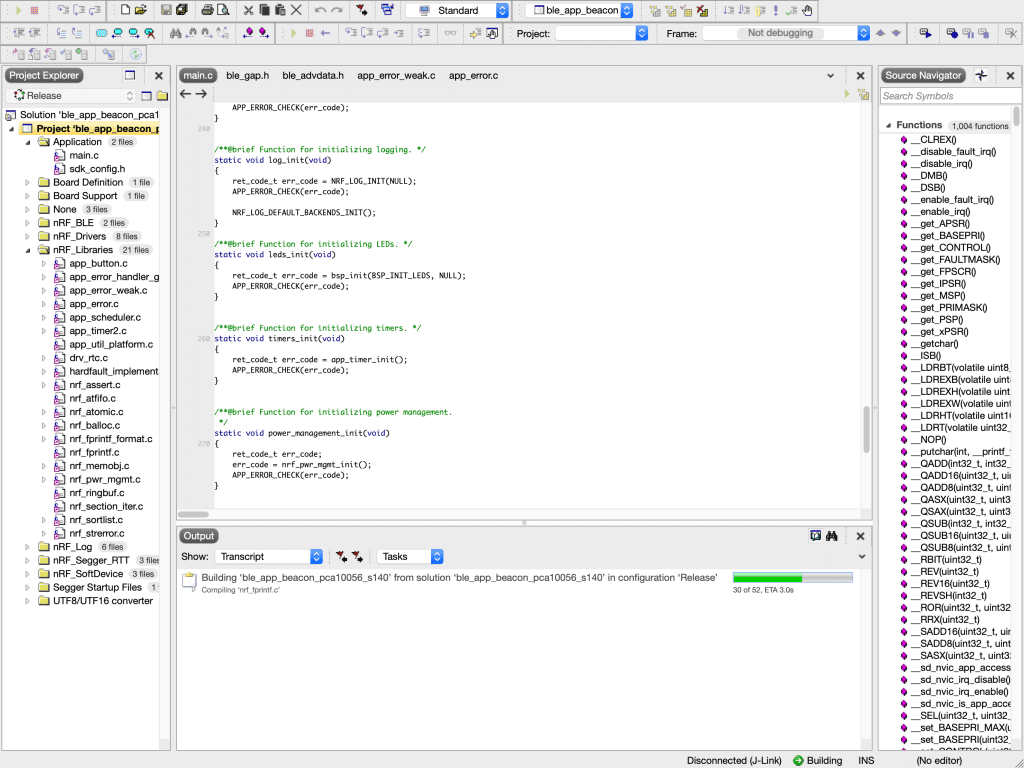
Task: Click the editor horizontal scrollbar
Action: click(193, 515)
